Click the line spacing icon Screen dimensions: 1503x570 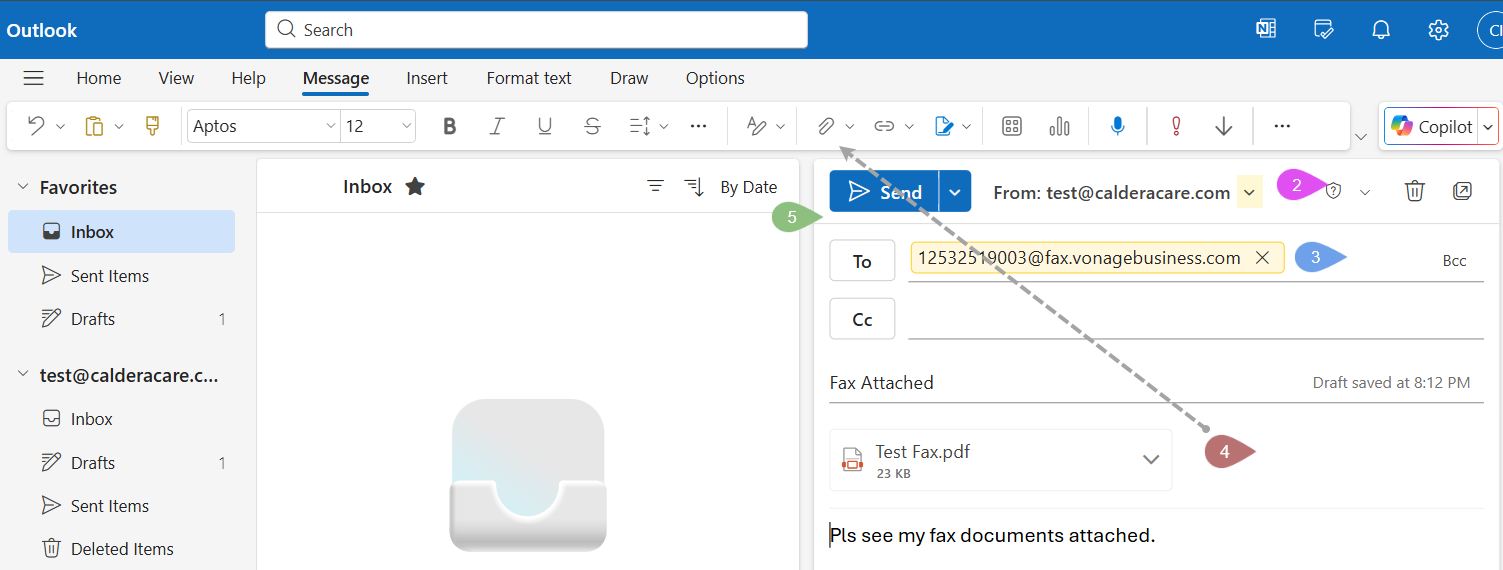click(640, 126)
